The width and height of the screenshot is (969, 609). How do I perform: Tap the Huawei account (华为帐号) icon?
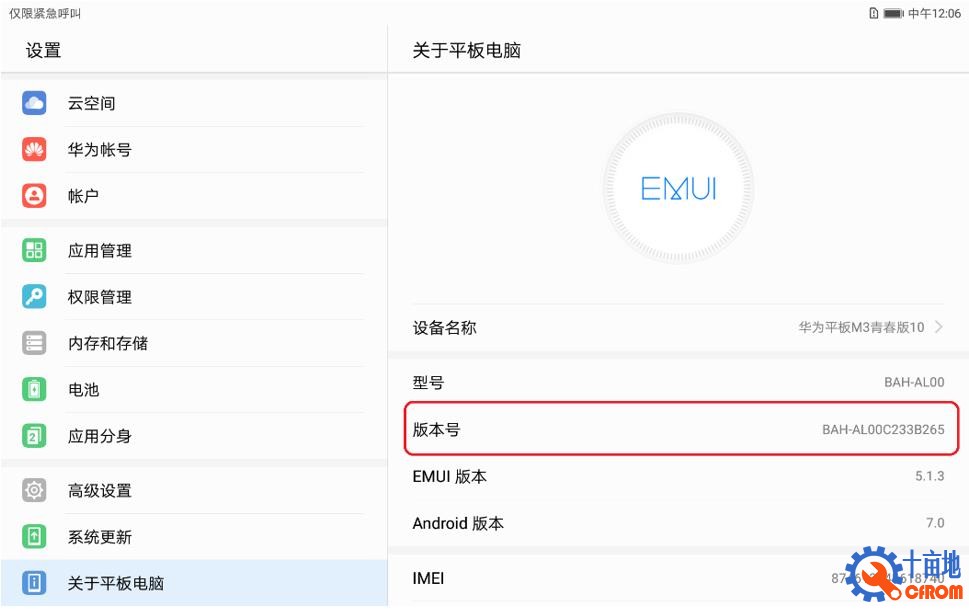(x=35, y=150)
